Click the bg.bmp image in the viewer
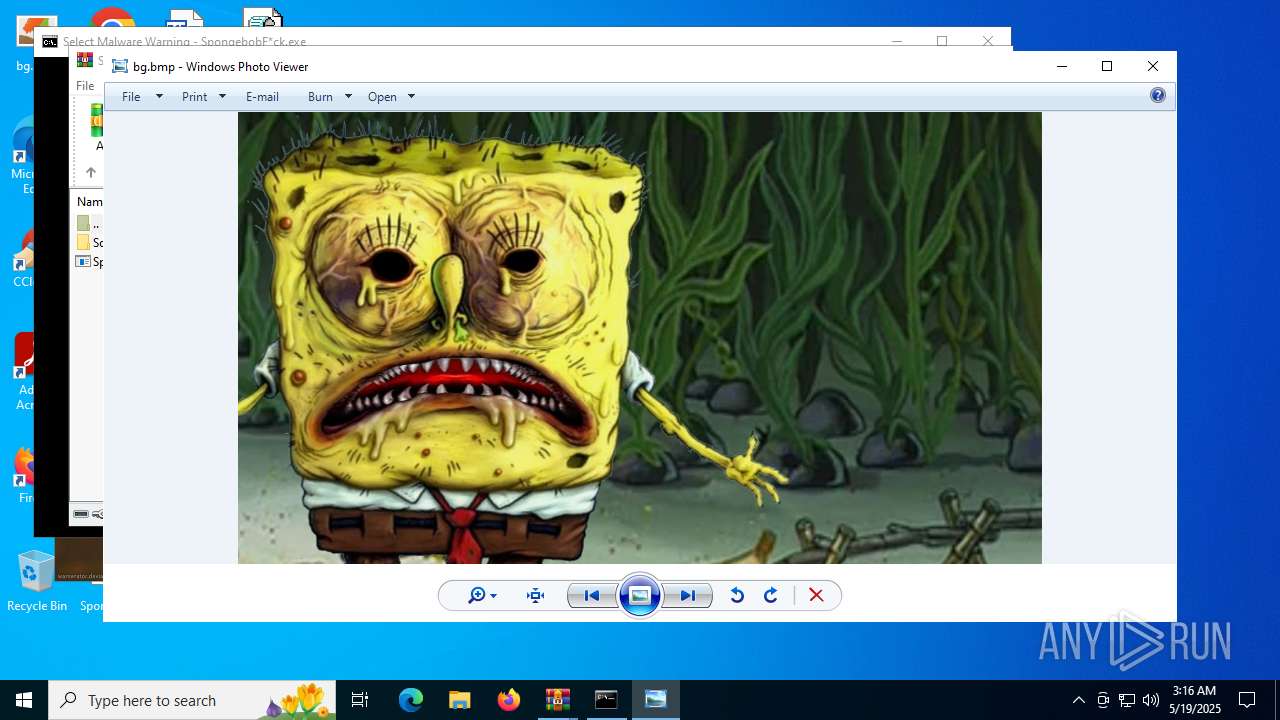Viewport: 1280px width, 720px height. coord(640,338)
